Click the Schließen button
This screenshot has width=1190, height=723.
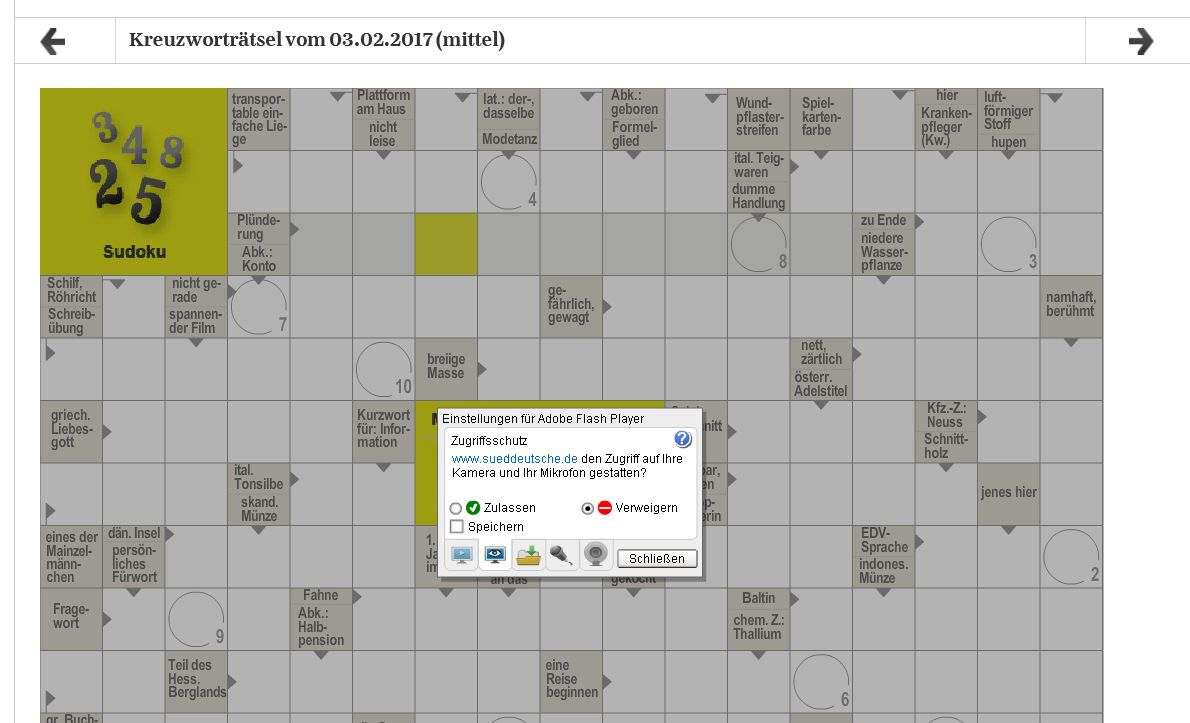[656, 558]
